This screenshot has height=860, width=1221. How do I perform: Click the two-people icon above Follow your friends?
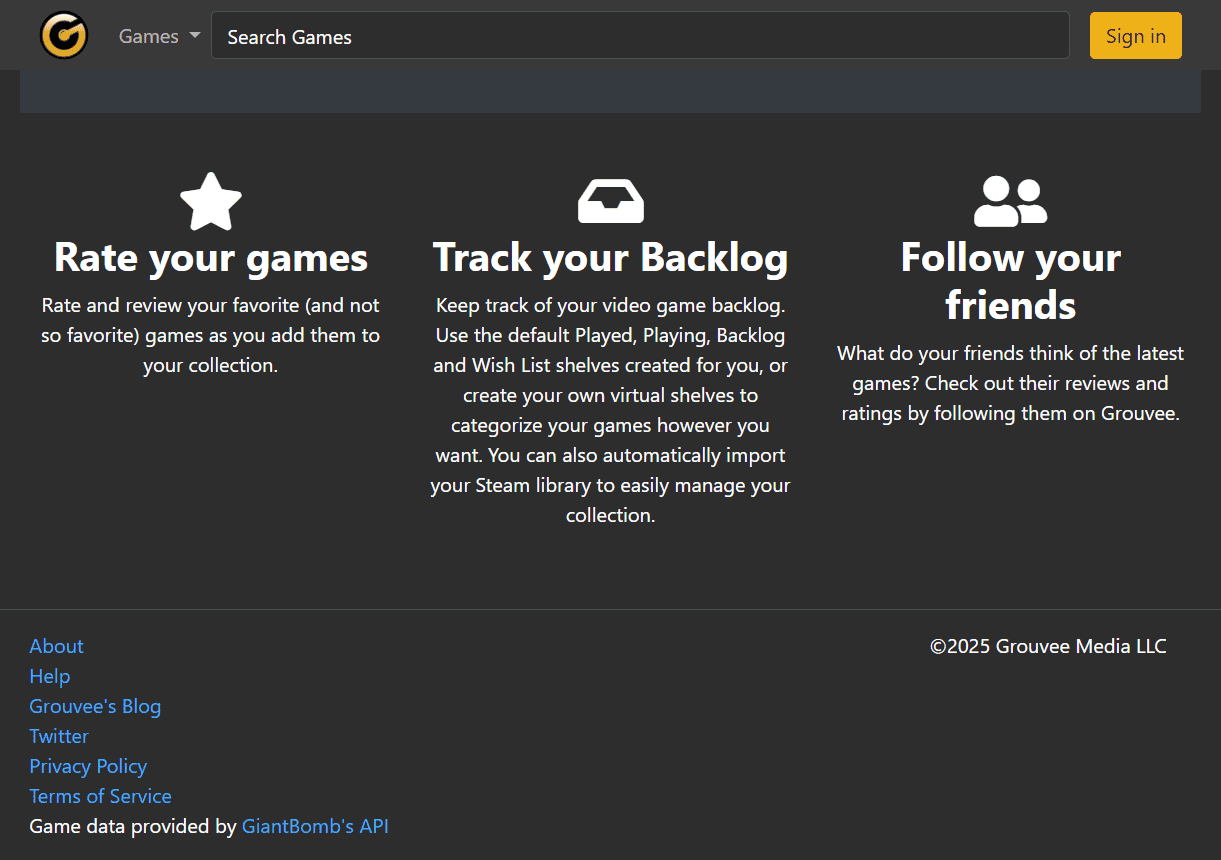(1010, 201)
